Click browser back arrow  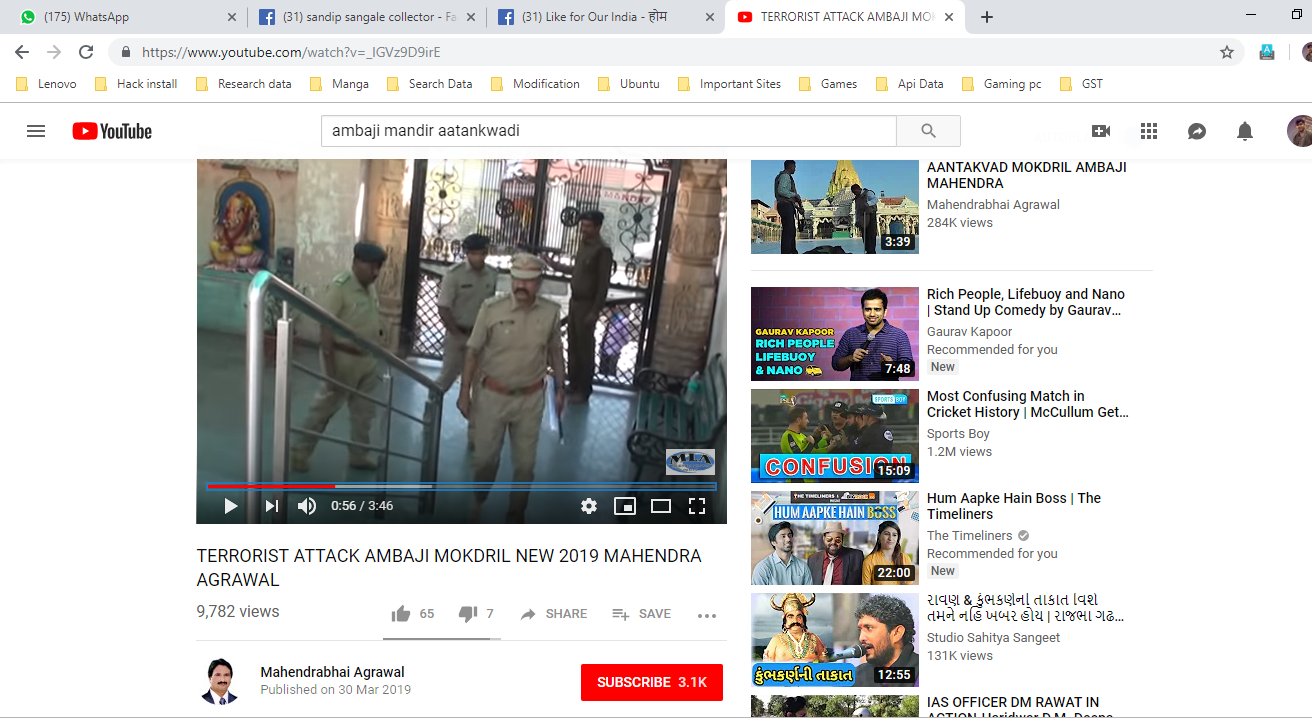click(22, 52)
